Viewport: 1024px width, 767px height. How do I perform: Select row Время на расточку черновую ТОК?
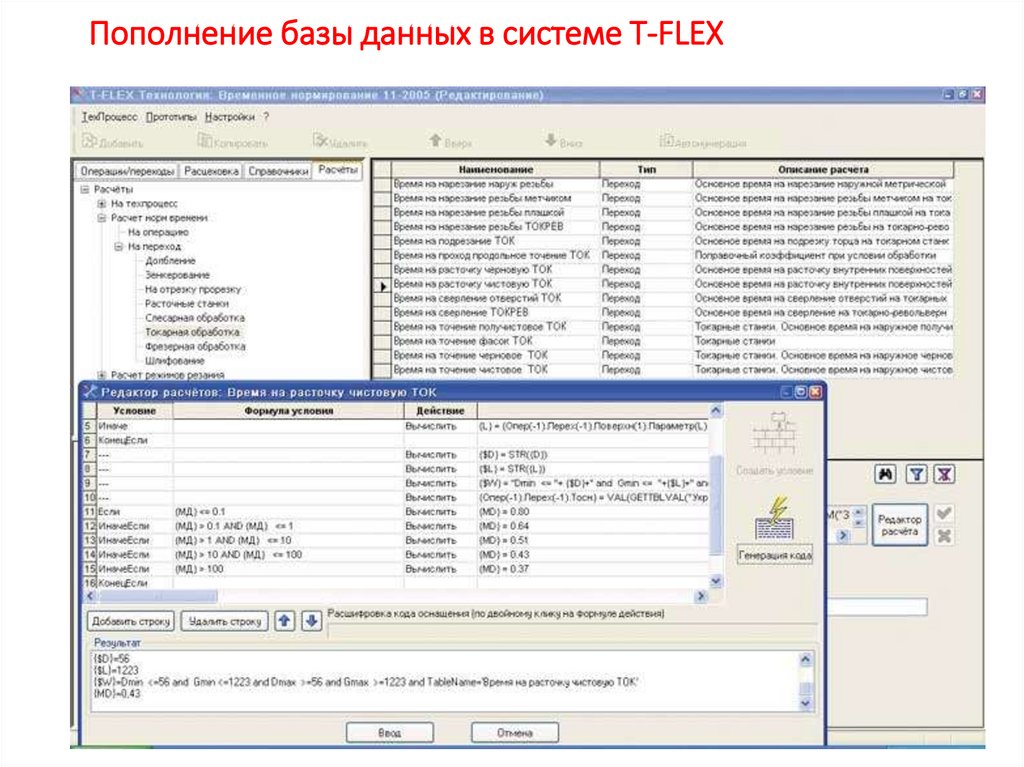672,270
